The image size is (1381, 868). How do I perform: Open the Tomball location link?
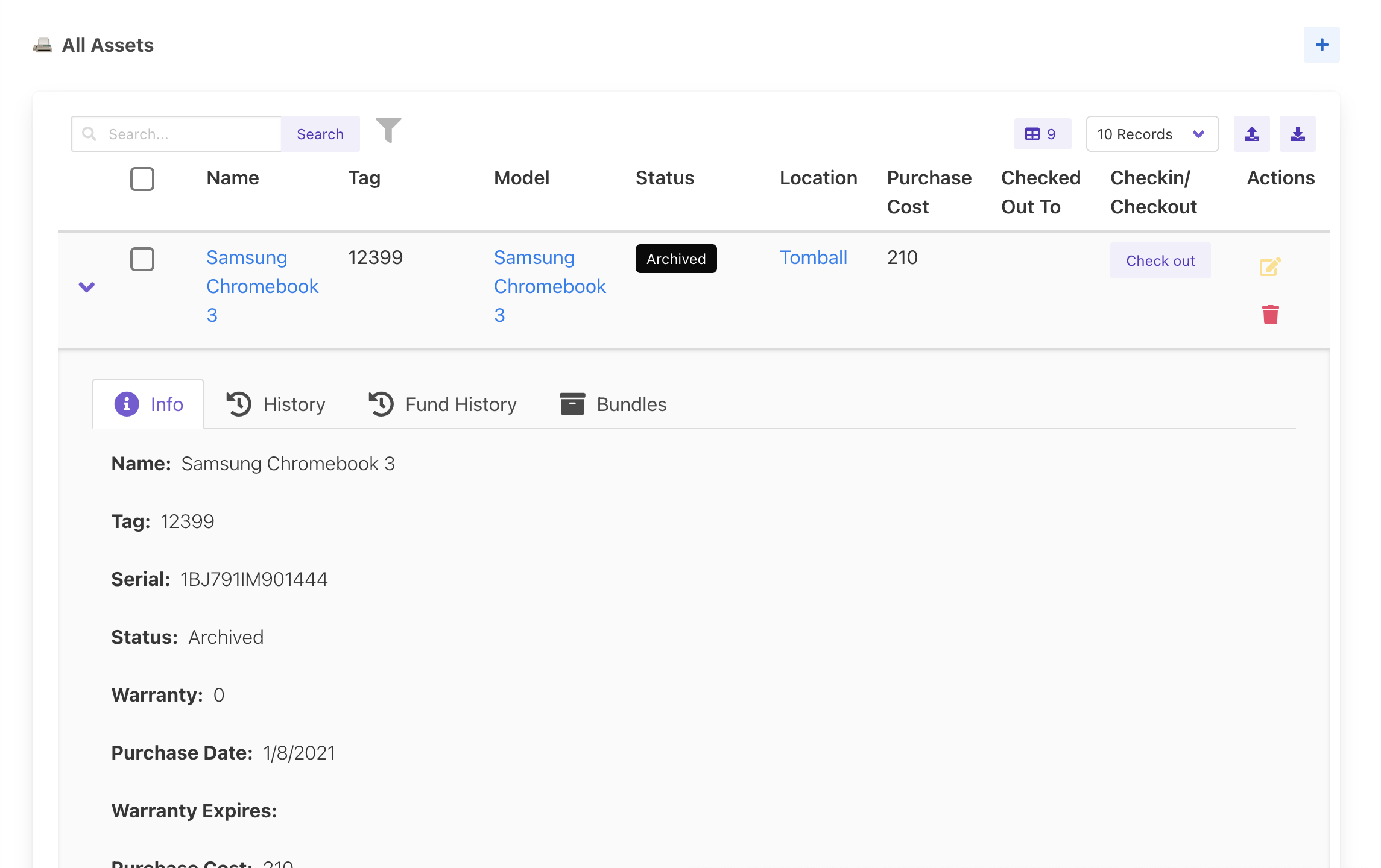coord(813,258)
